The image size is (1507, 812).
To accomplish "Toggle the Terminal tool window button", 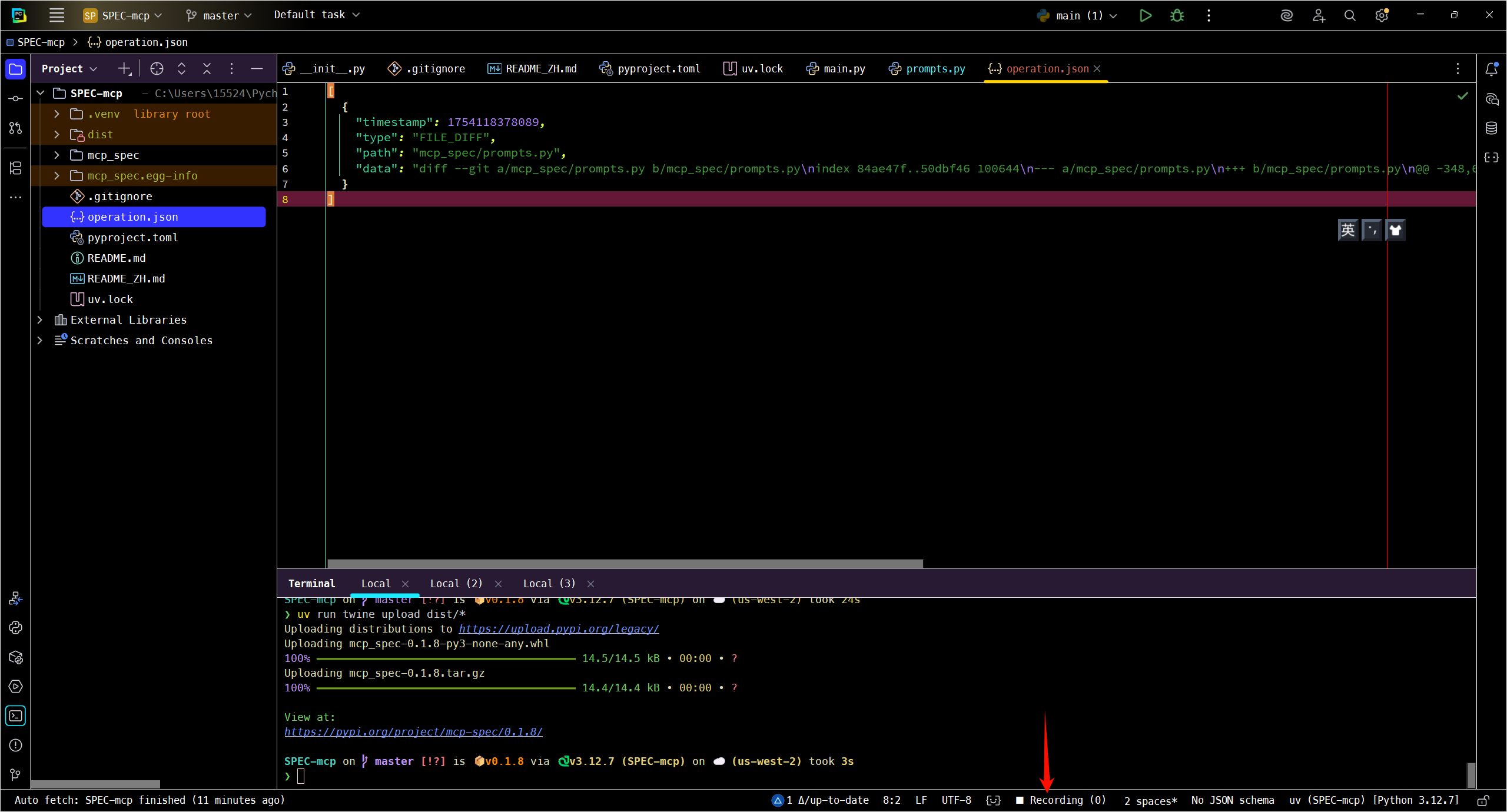I will pyautogui.click(x=15, y=716).
